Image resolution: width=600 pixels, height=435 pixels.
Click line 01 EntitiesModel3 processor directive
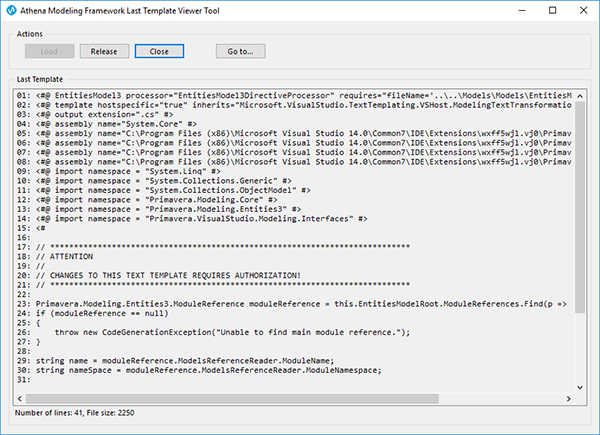click(294, 95)
